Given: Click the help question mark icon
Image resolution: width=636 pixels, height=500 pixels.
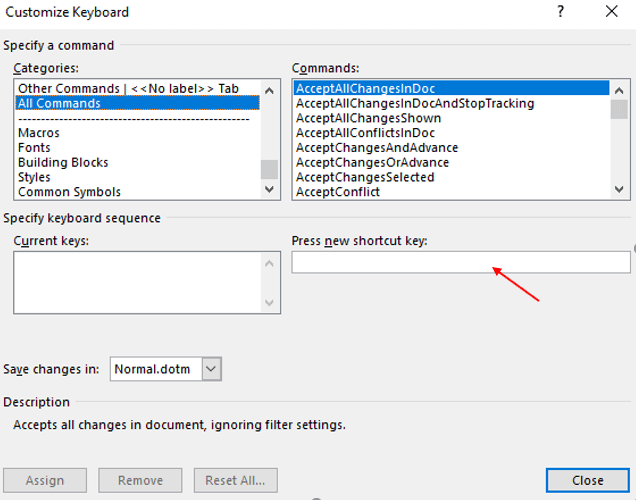Looking at the screenshot, I should (560, 12).
